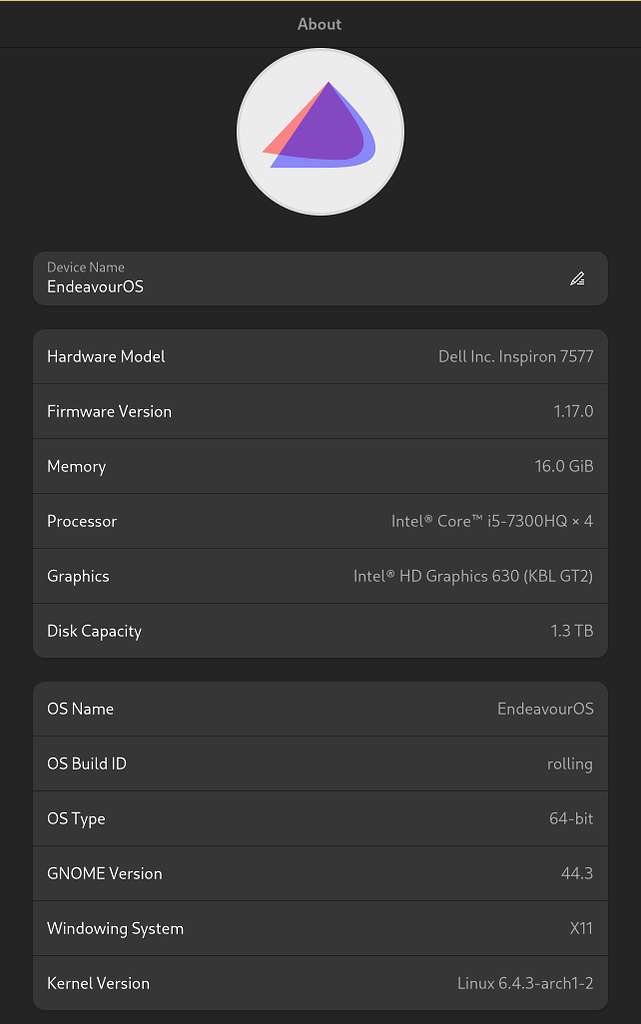Click the hardware information panel
Screen dimensions: 641x1024
pos(320,493)
